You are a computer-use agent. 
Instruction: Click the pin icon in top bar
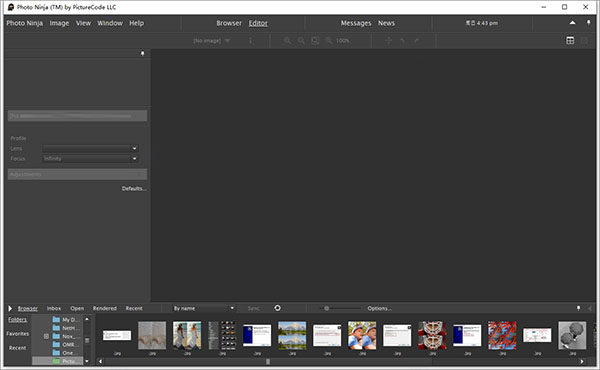589,23
